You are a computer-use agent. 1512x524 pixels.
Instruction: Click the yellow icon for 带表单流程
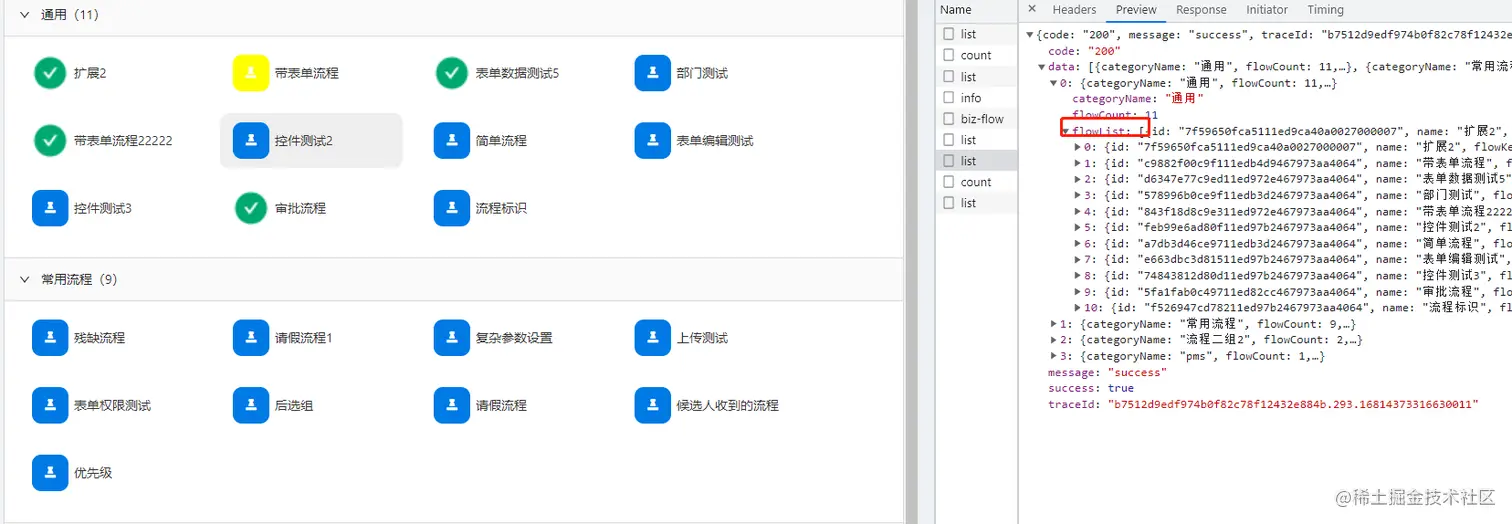click(251, 73)
